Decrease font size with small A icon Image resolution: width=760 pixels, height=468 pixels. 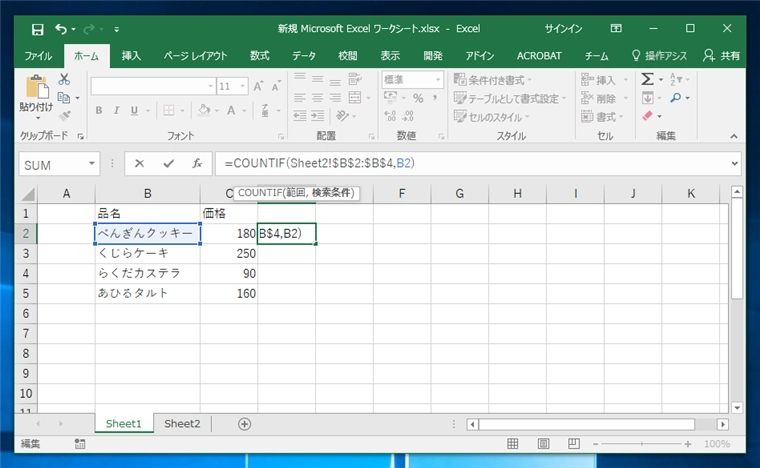276,87
